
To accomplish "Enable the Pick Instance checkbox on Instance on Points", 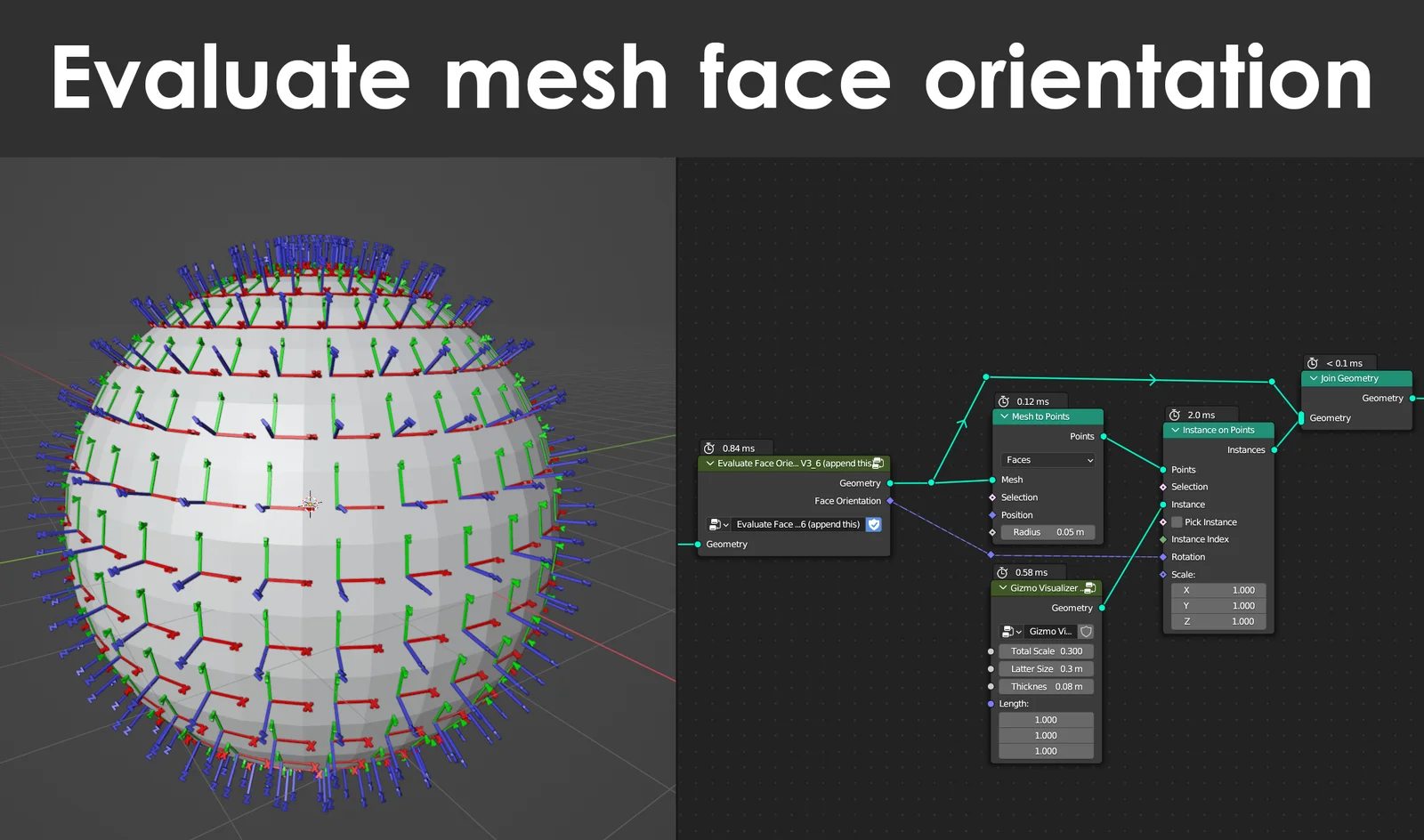I will pyautogui.click(x=1176, y=522).
